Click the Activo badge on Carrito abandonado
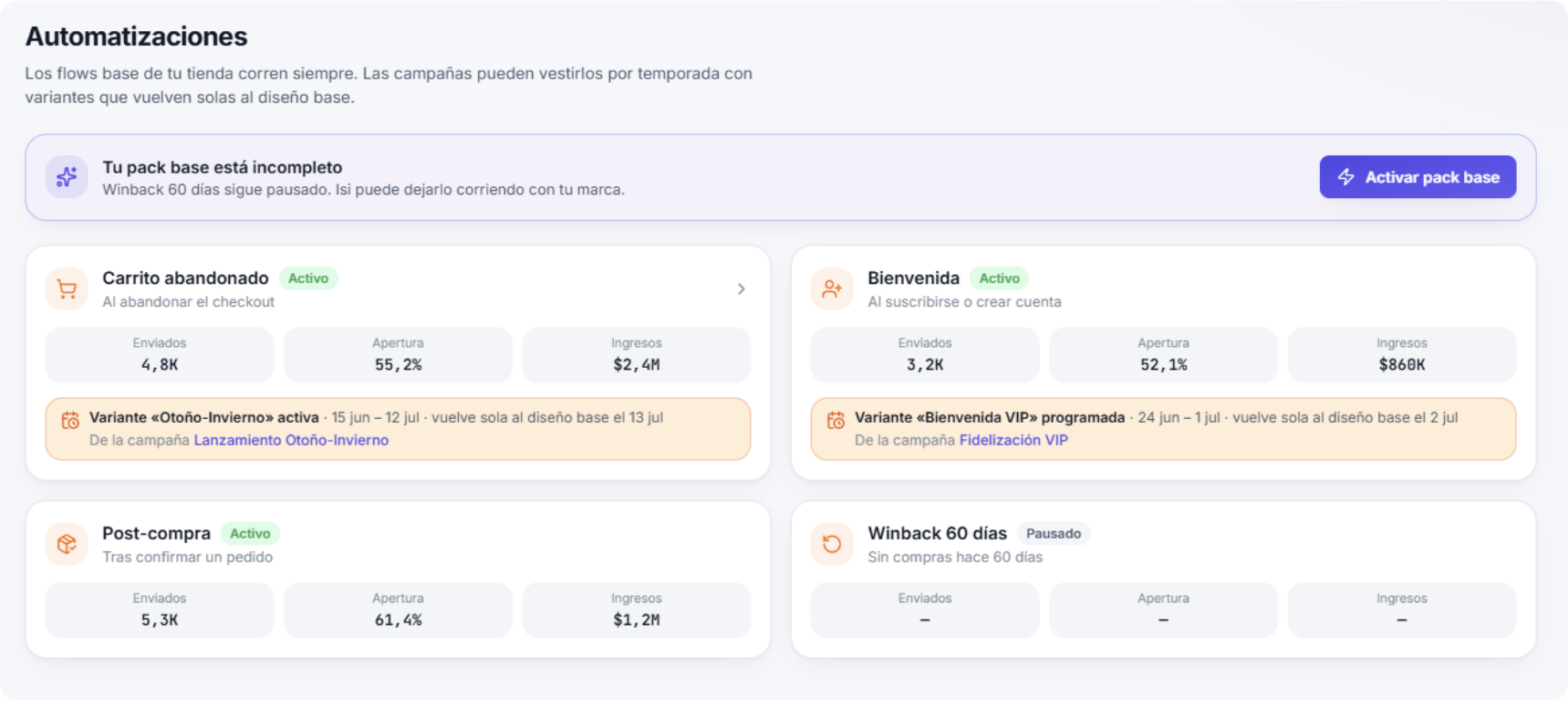 pos(308,278)
